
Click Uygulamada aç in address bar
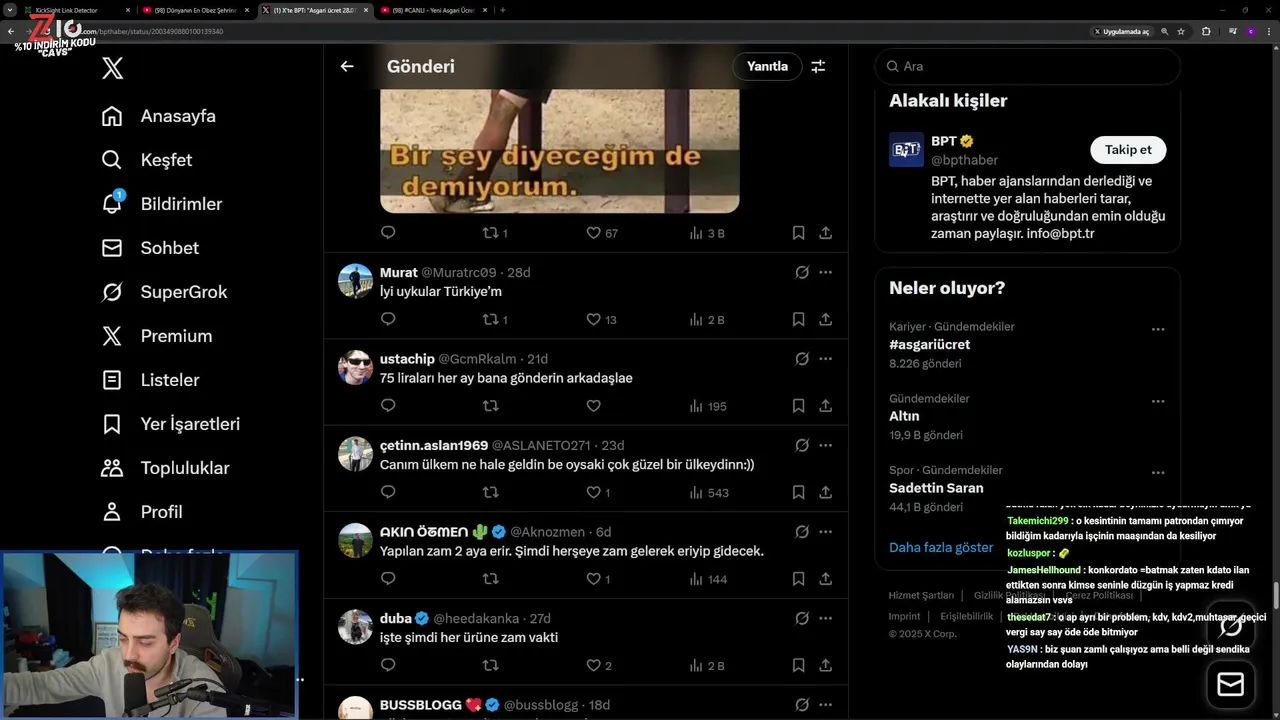[x=1121, y=32]
